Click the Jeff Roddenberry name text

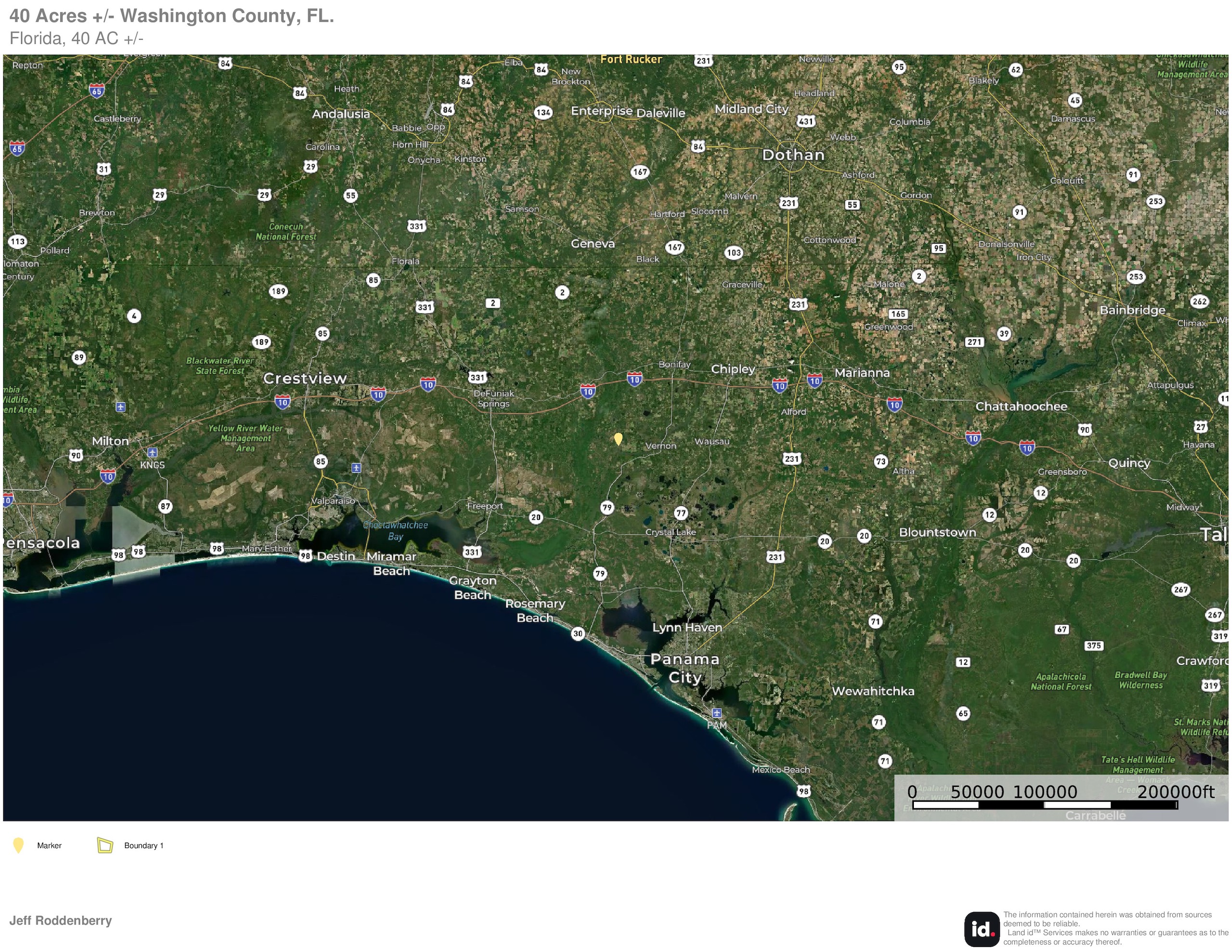pos(60,920)
